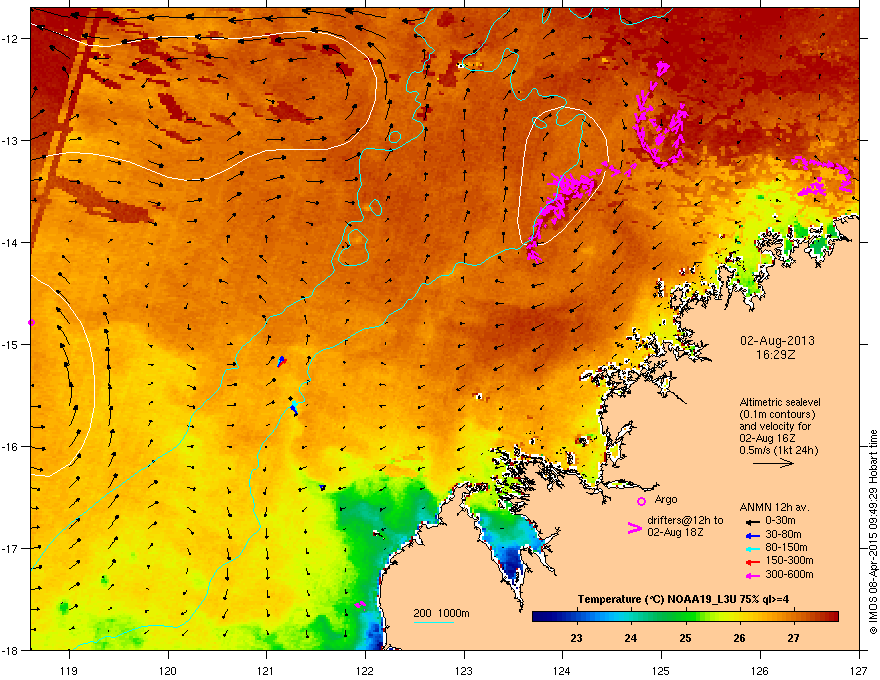Click the latitude axis label '-15'
Viewport: 880px width, 680px height.
tap(10, 344)
